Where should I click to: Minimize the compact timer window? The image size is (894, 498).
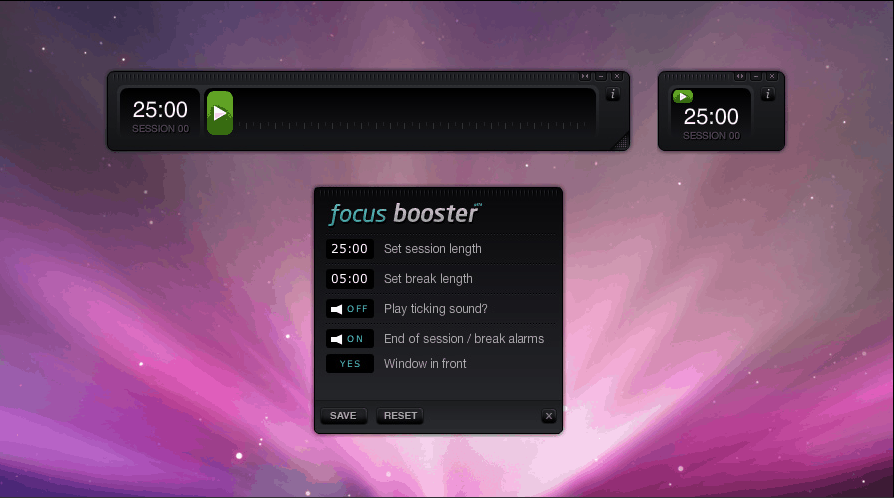coord(756,76)
